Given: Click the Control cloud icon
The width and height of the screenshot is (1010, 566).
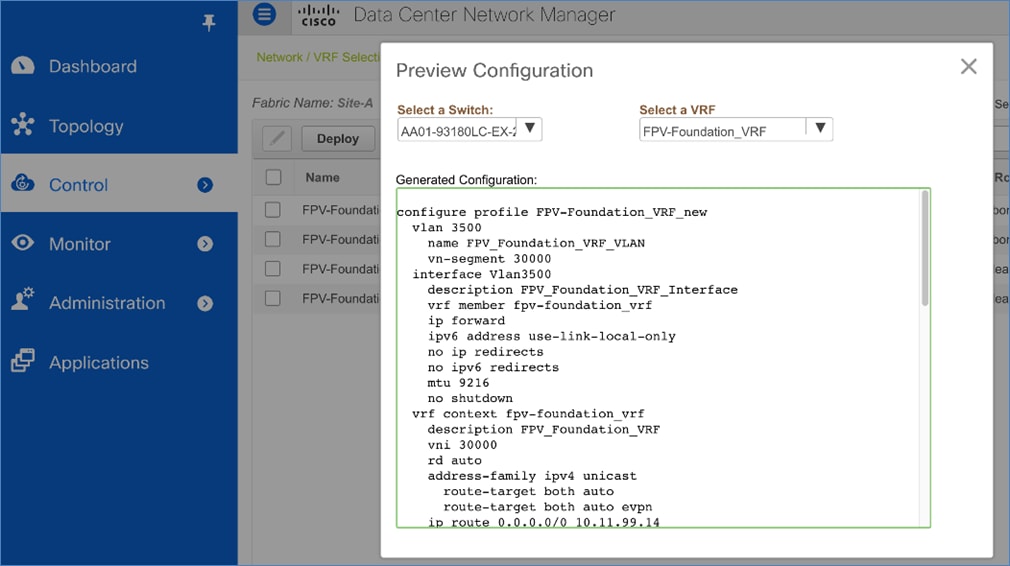Looking at the screenshot, I should coord(23,184).
